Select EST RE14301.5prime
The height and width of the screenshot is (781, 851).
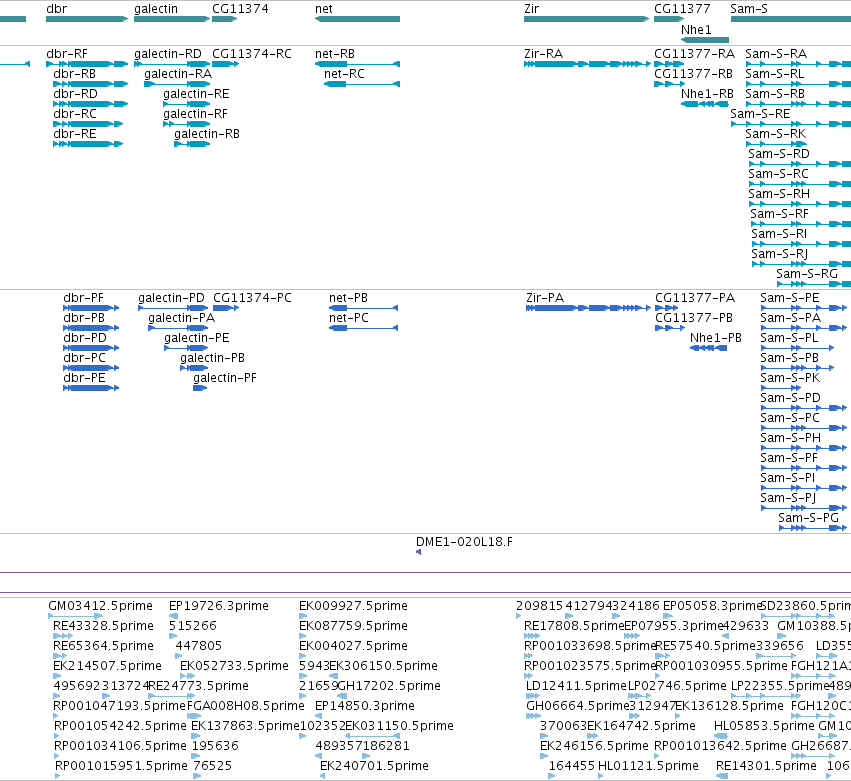tap(722, 776)
